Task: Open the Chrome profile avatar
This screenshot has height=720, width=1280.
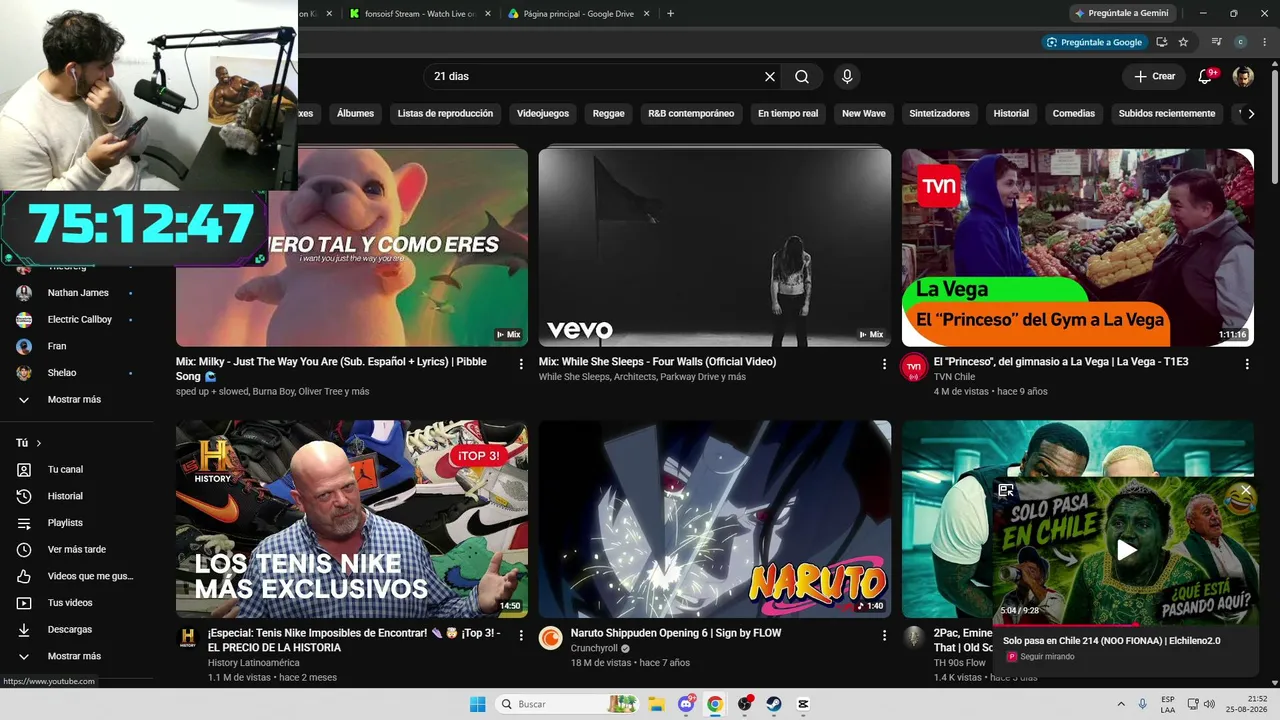Action: [1241, 42]
